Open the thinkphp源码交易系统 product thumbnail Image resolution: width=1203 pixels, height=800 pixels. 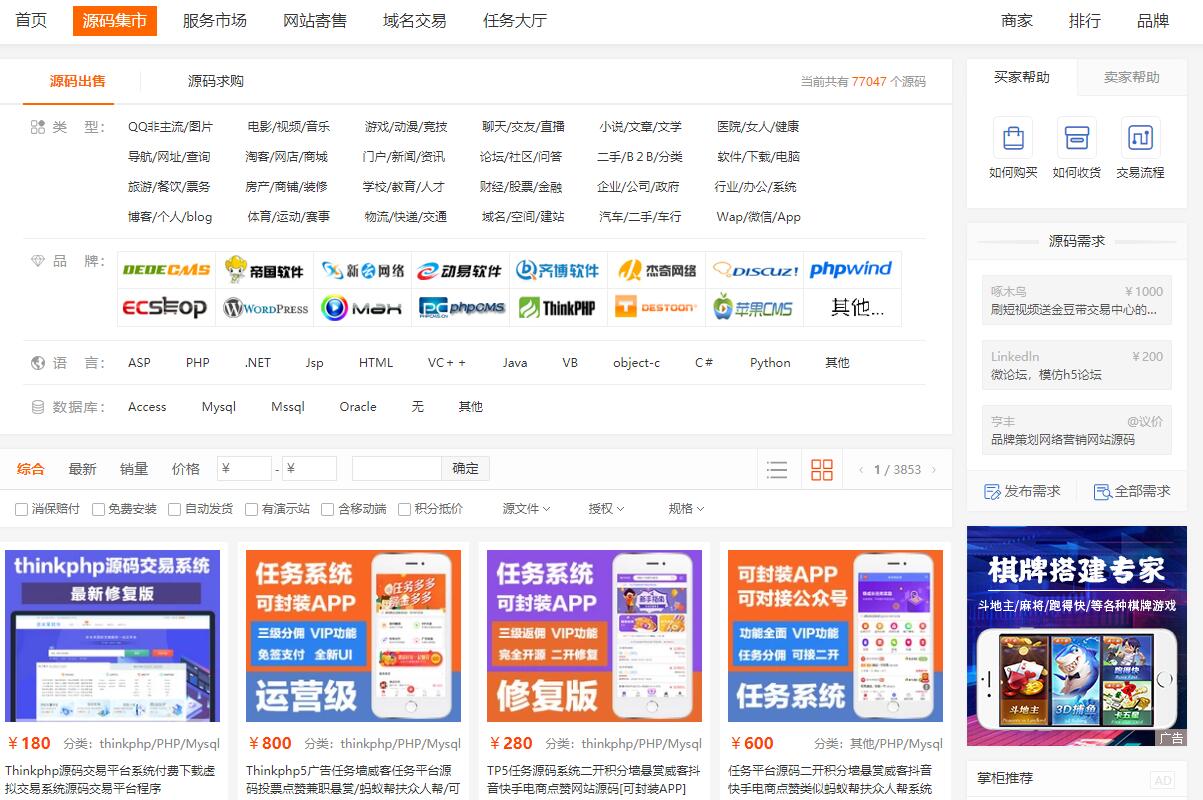112,636
